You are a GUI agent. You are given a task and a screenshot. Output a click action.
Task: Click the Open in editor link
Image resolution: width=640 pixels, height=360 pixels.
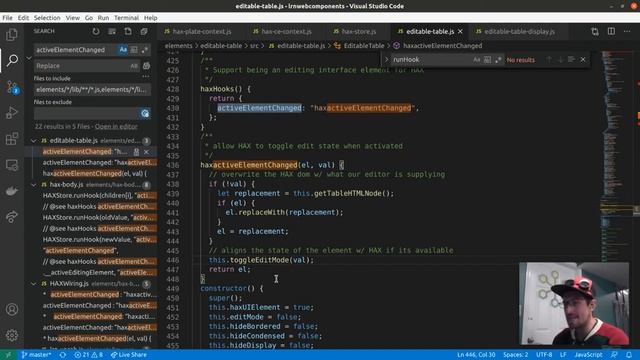tap(116, 127)
